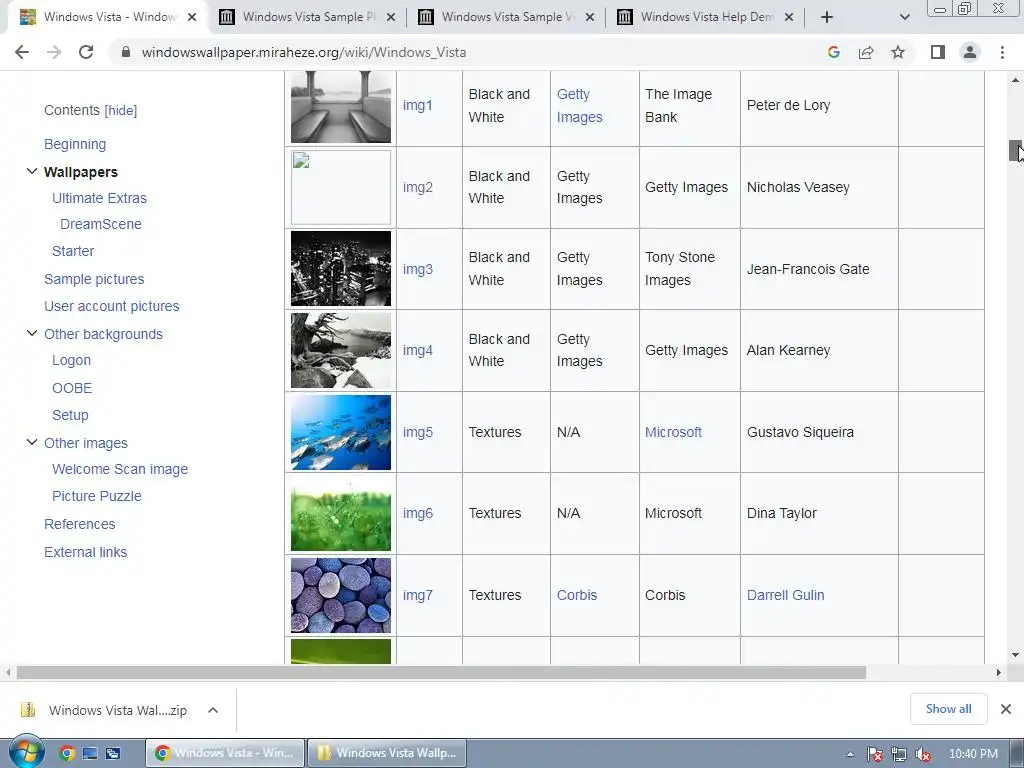Open the img1 bench thumbnail
This screenshot has height=768, width=1024.
341,106
